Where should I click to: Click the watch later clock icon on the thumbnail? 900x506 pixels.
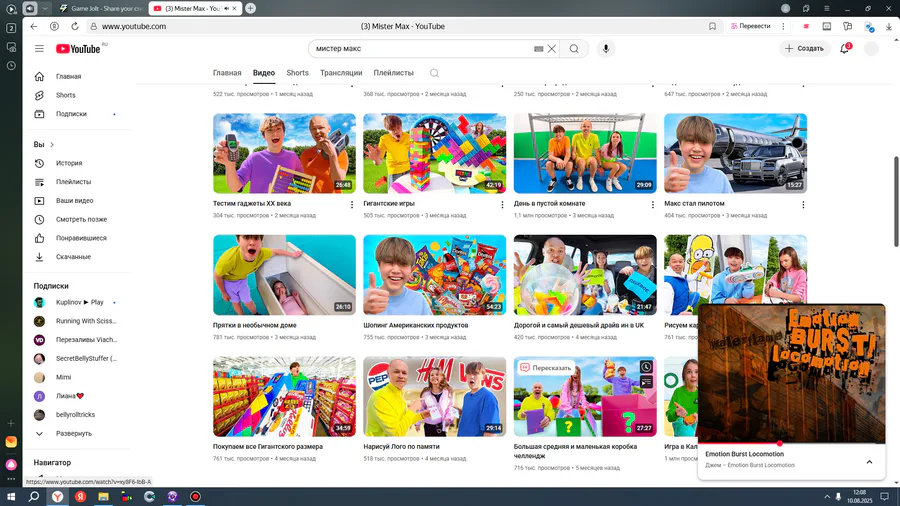(646, 367)
